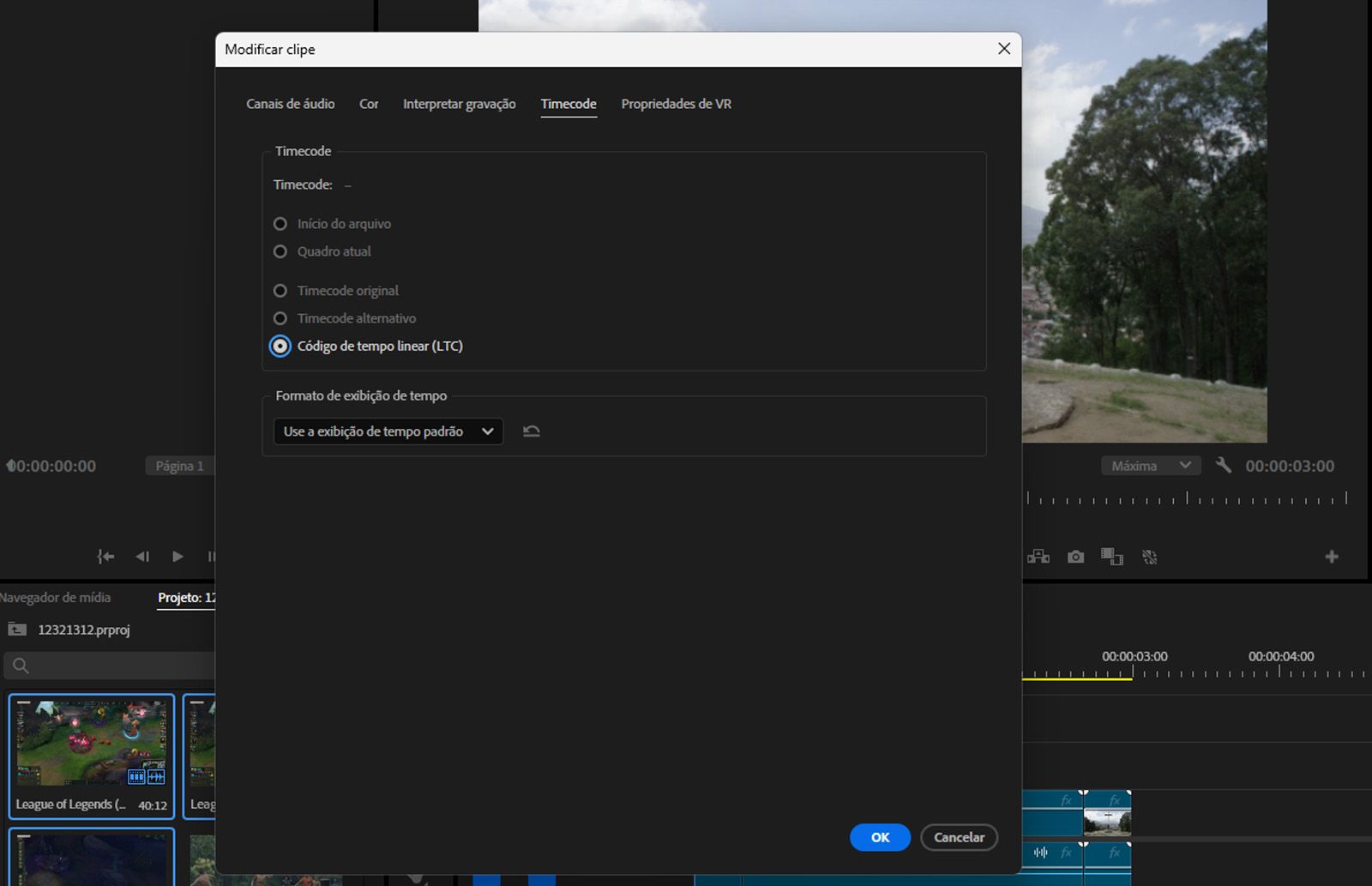This screenshot has height=886, width=1372.
Task: Open the playback resolution Máxima dropdown
Action: pos(1150,465)
